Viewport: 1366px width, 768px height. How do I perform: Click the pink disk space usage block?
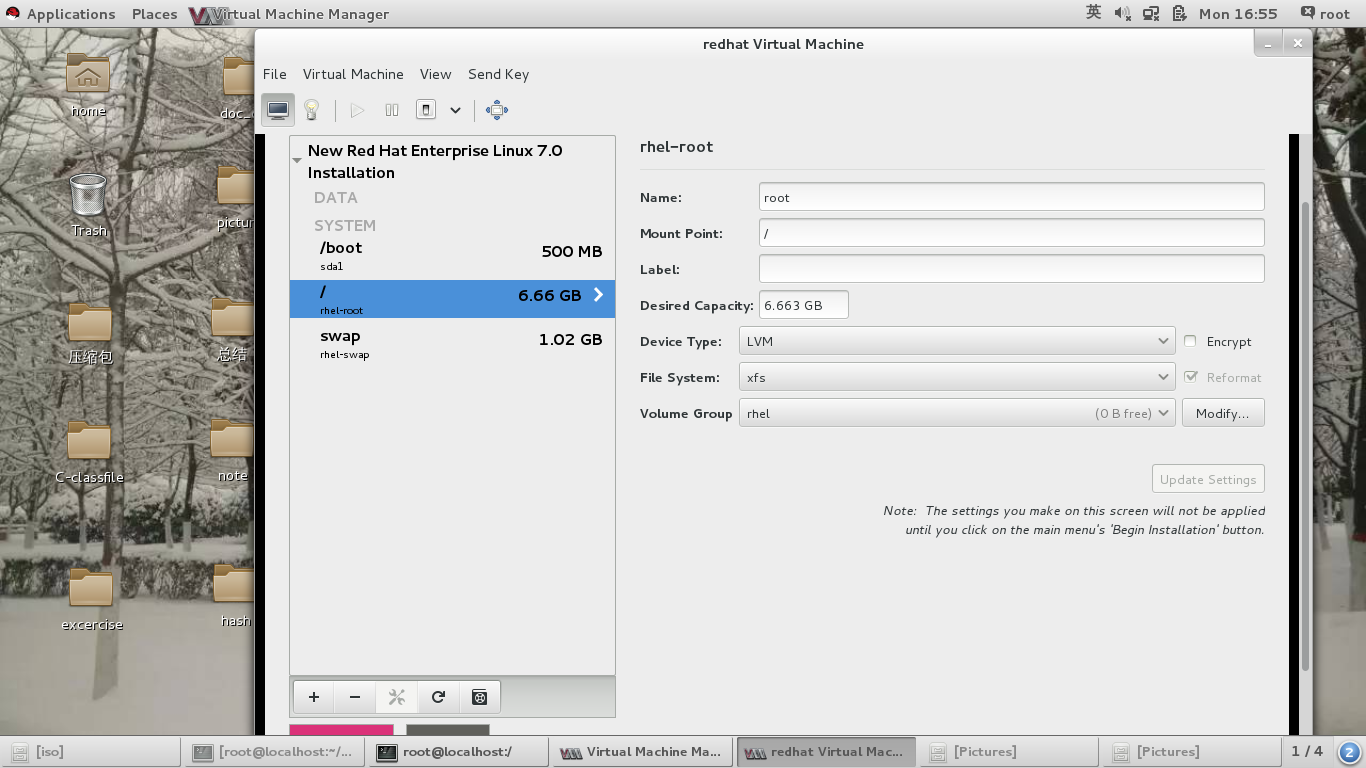[342, 730]
